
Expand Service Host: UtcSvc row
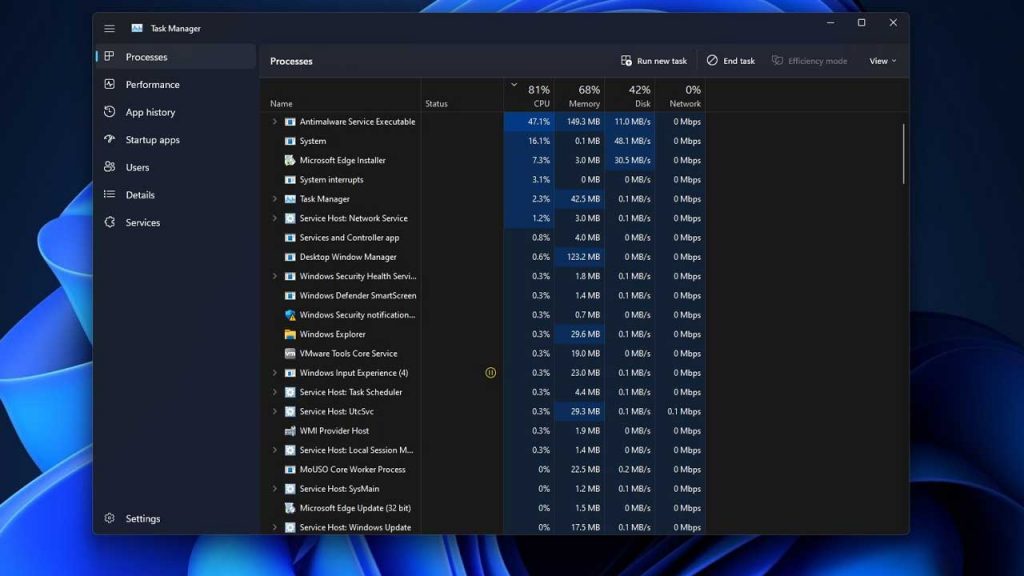coord(274,411)
